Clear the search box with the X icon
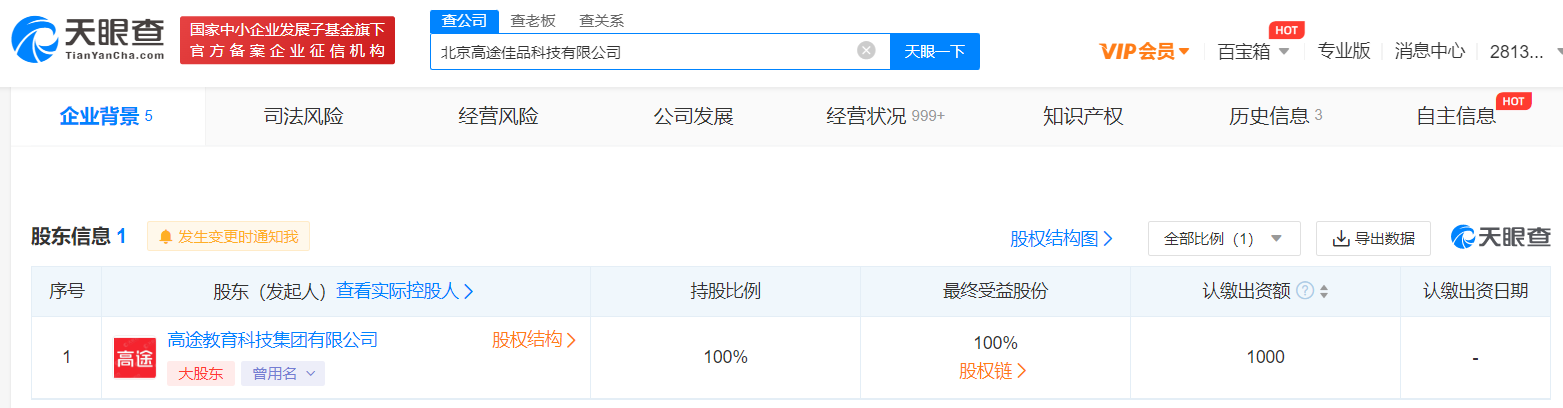The height and width of the screenshot is (408, 1563). (x=866, y=51)
